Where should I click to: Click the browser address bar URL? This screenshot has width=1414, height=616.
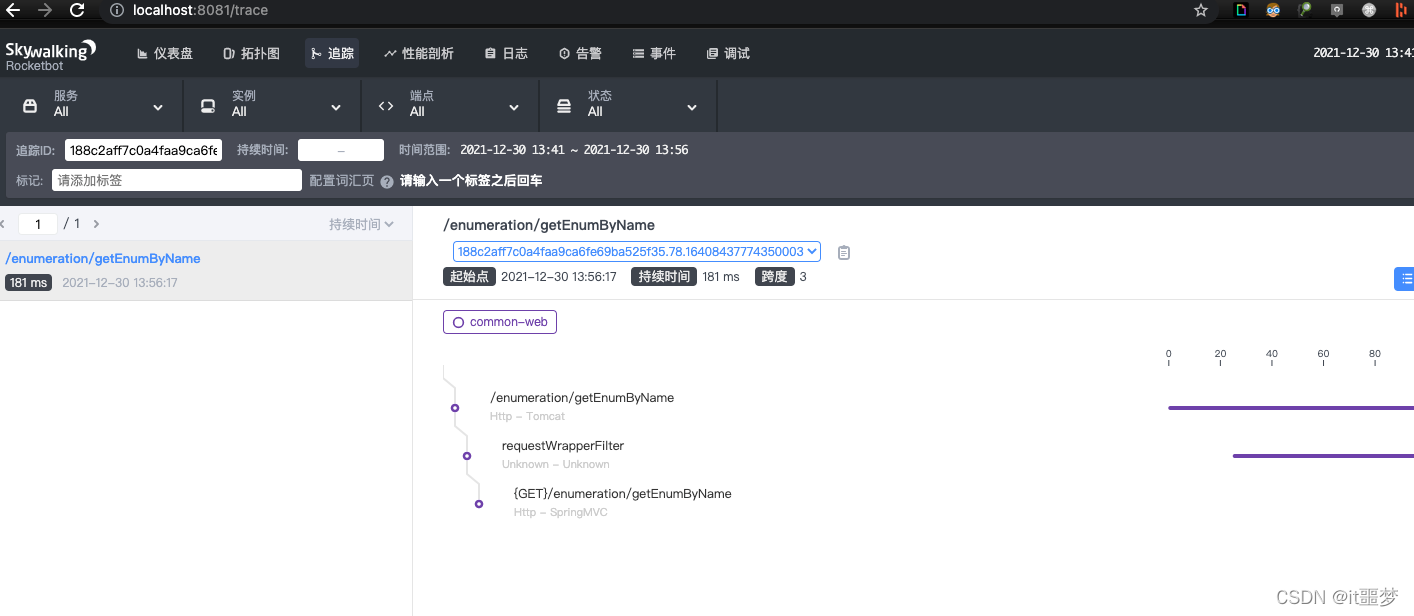click(x=200, y=11)
